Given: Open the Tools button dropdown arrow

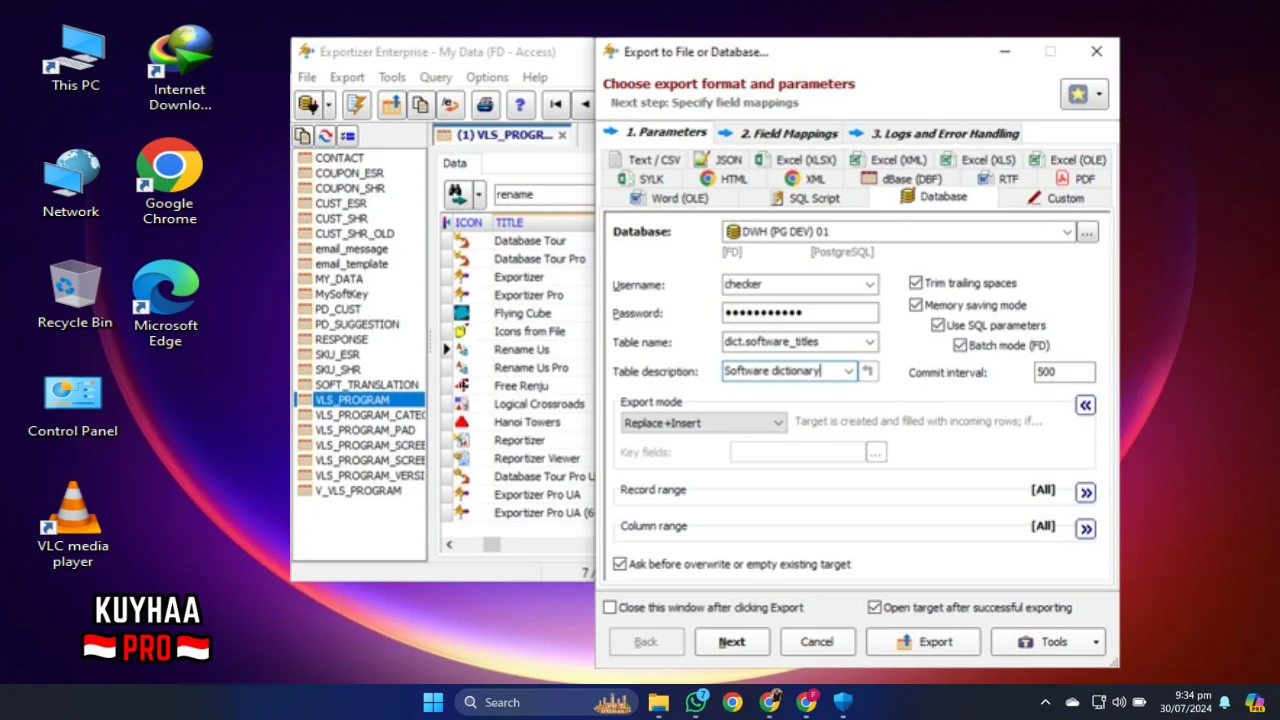Looking at the screenshot, I should pos(1096,642).
